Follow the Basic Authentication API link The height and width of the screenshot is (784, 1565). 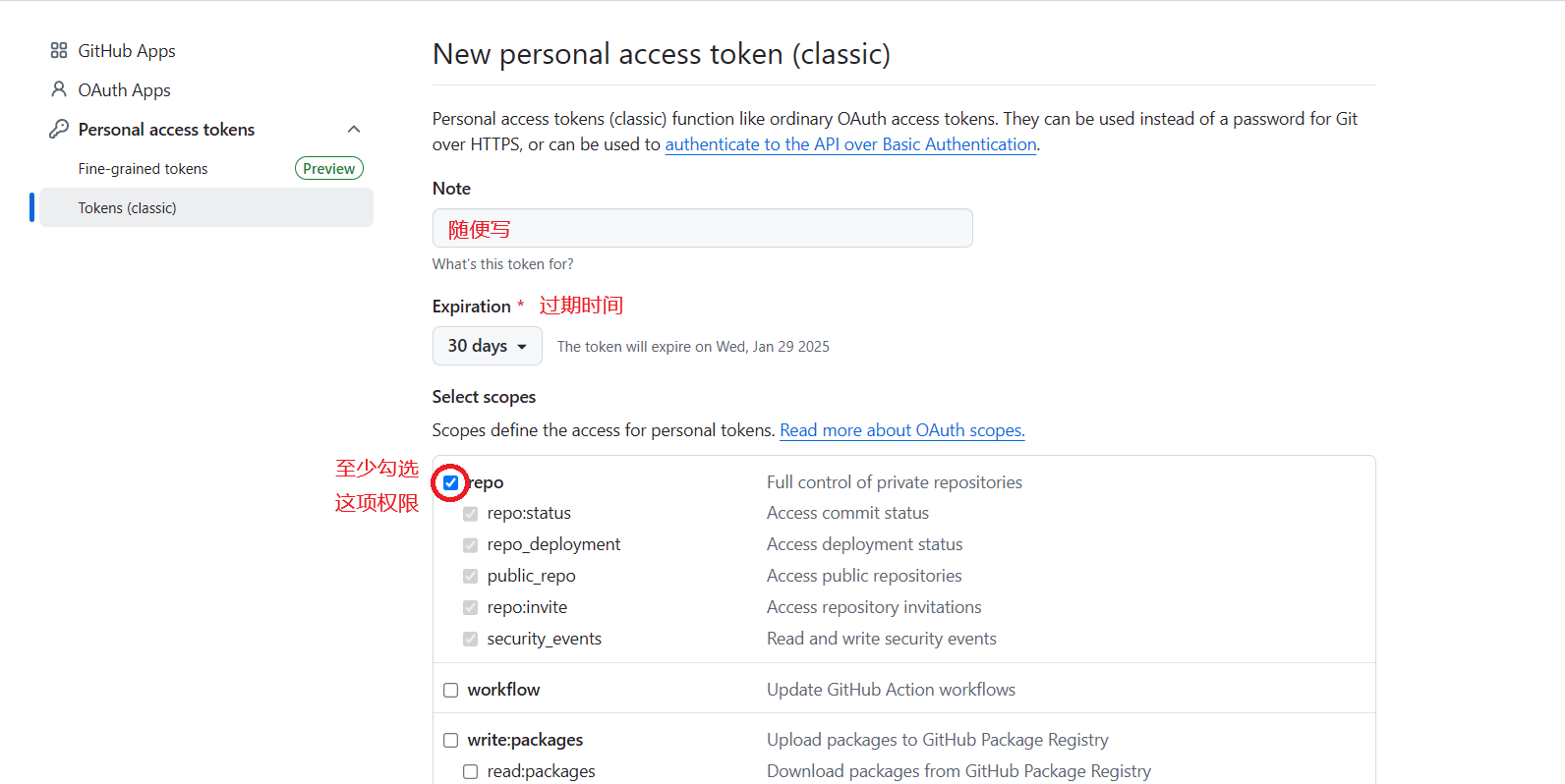pos(850,144)
